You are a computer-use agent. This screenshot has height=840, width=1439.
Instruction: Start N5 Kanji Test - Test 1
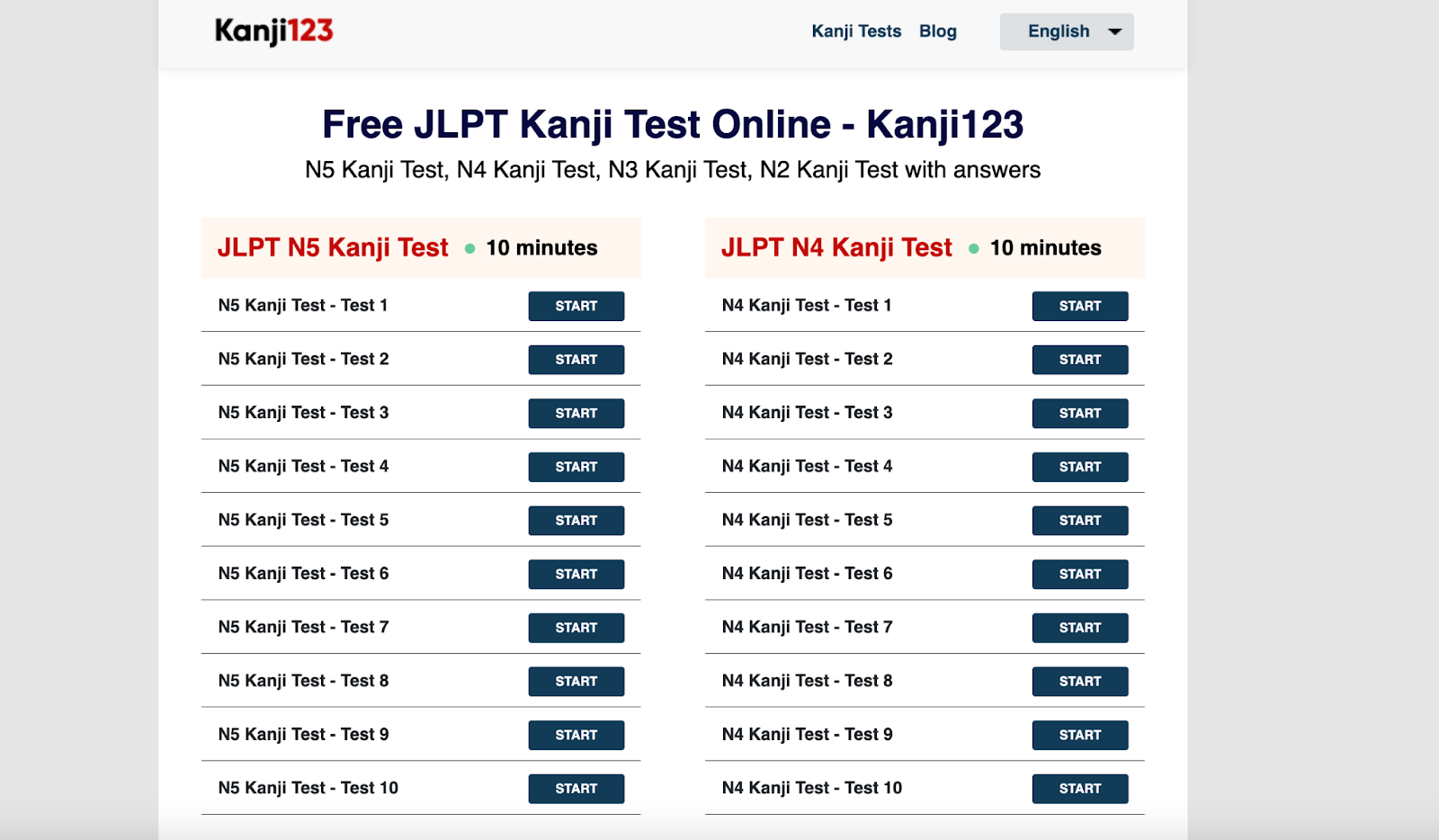click(x=576, y=306)
